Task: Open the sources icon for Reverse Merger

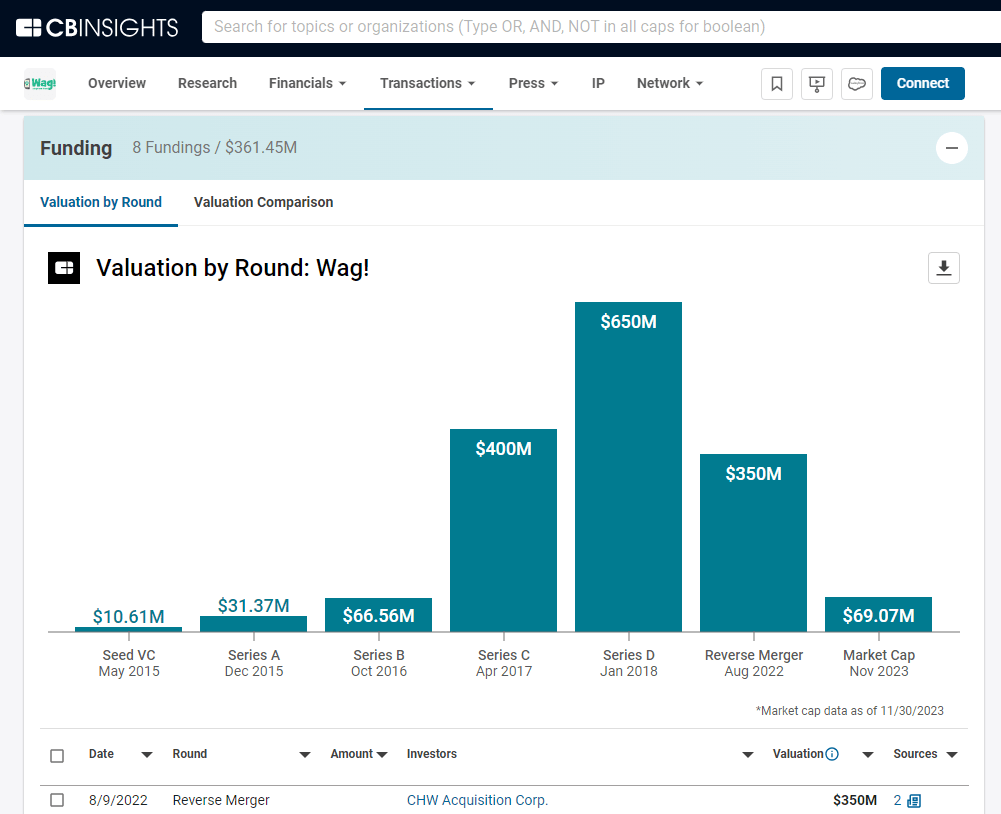Action: pos(913,801)
